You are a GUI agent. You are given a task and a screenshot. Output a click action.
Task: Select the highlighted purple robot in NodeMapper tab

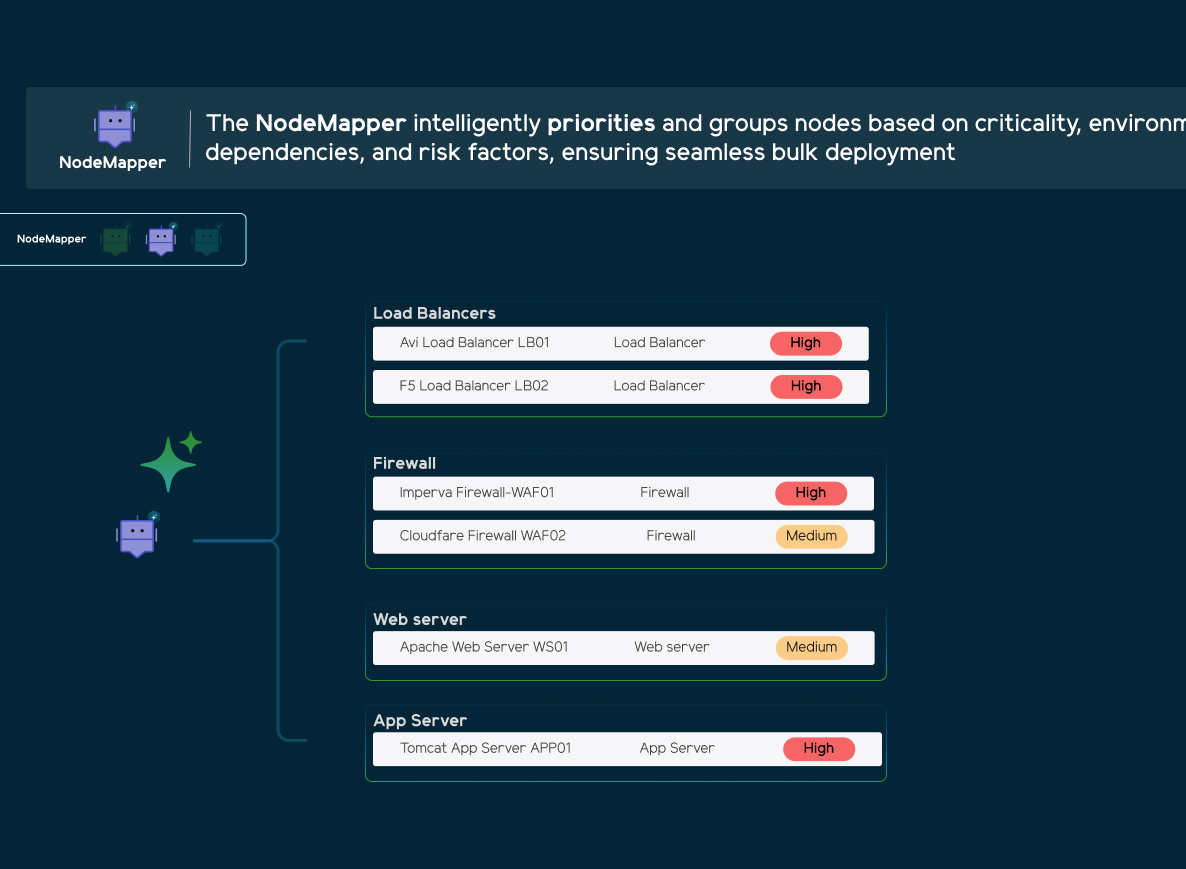[161, 240]
